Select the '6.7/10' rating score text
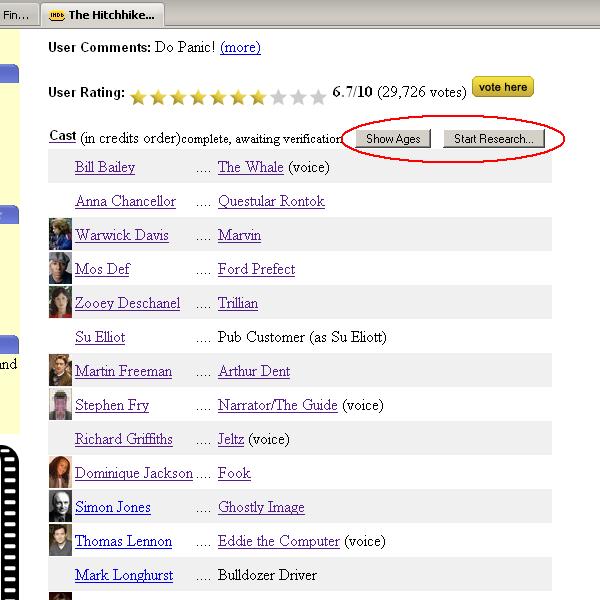 tap(352, 92)
